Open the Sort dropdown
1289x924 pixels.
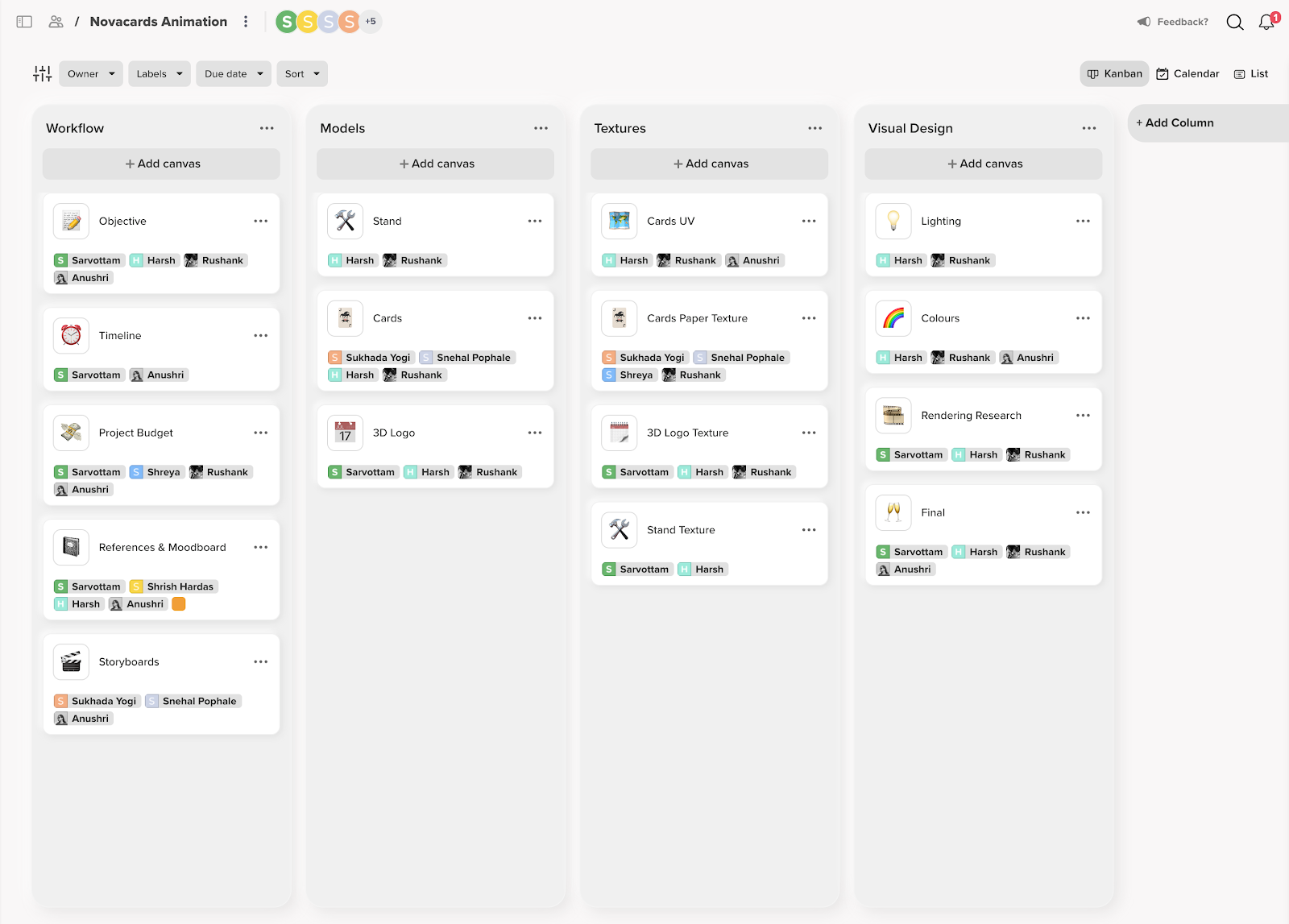(301, 74)
